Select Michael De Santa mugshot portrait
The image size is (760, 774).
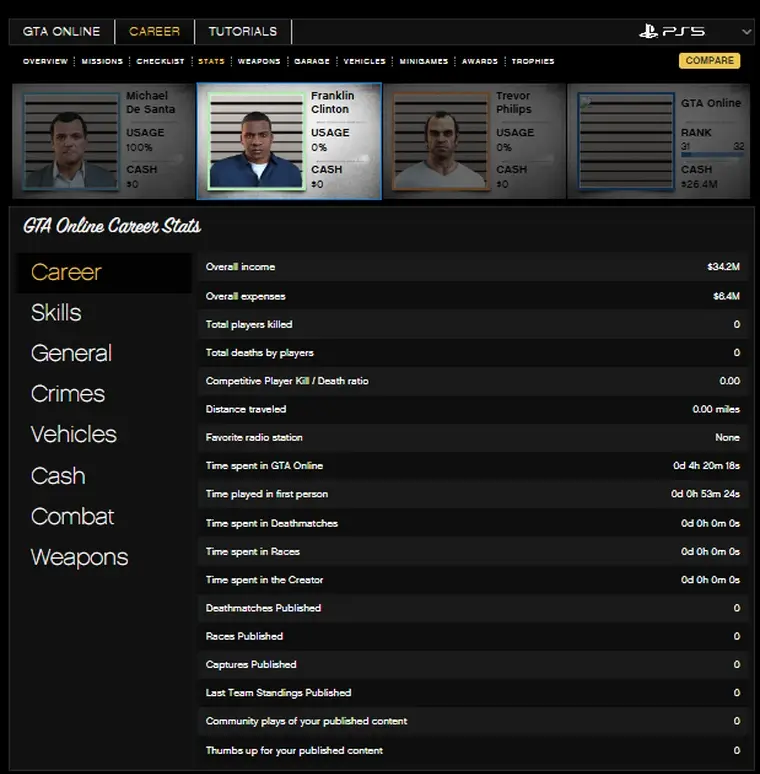pyautogui.click(x=71, y=141)
